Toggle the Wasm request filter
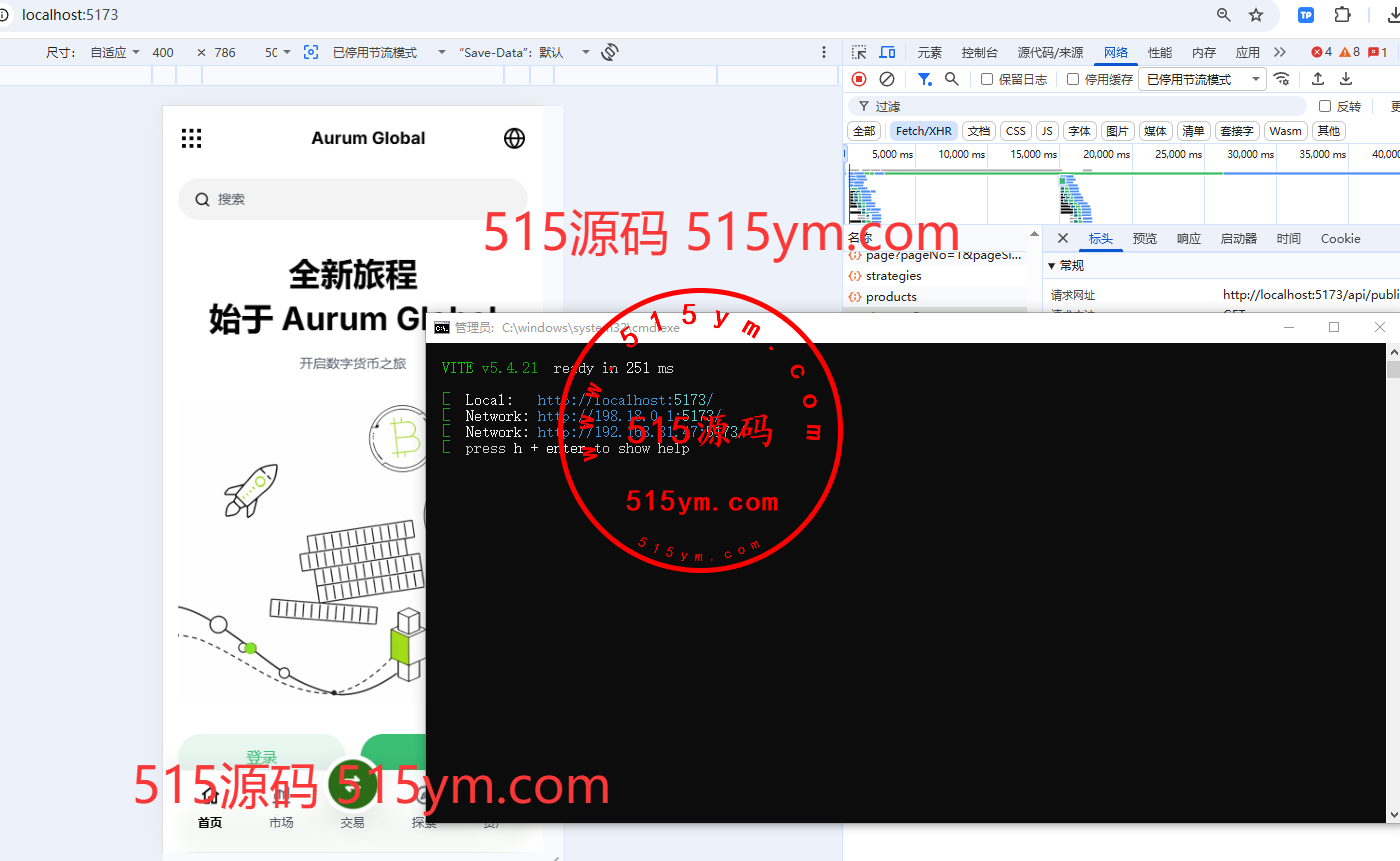Image resolution: width=1400 pixels, height=861 pixels. coord(1286,131)
